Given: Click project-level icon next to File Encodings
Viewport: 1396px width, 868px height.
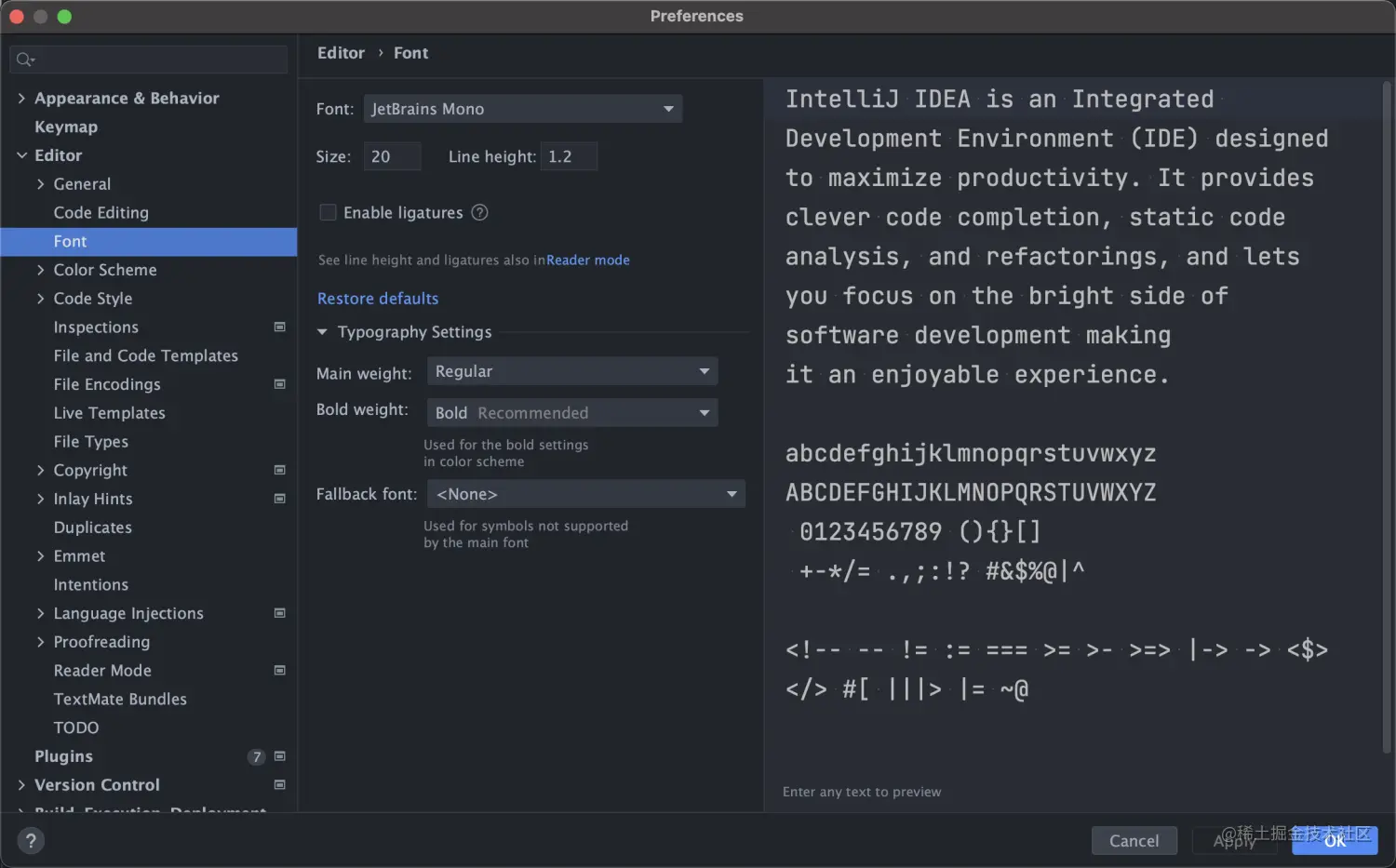Looking at the screenshot, I should pyautogui.click(x=279, y=384).
